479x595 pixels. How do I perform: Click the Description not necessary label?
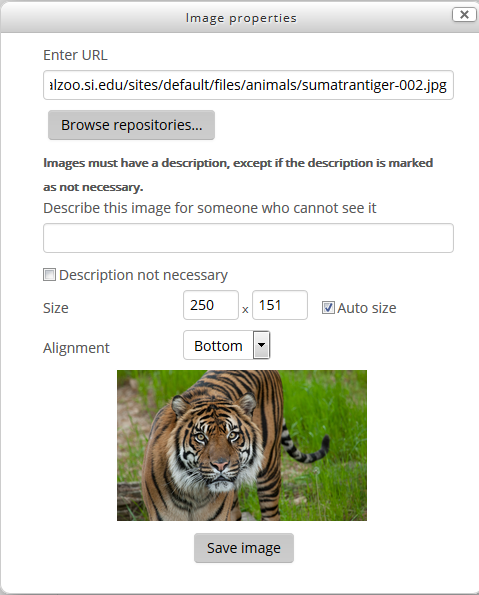143,275
